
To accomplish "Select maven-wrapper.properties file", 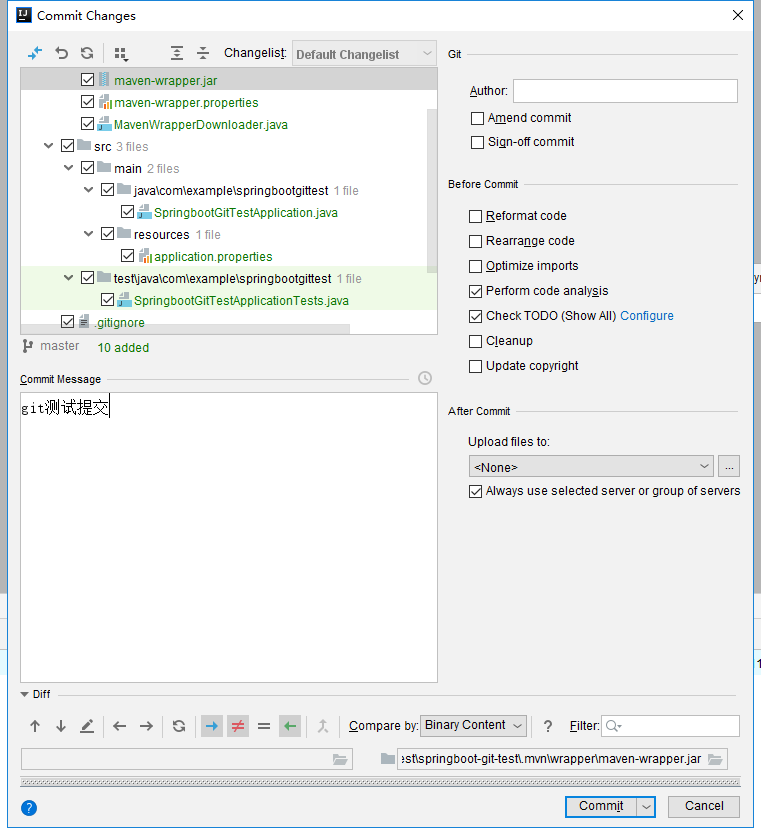I will coord(186,103).
